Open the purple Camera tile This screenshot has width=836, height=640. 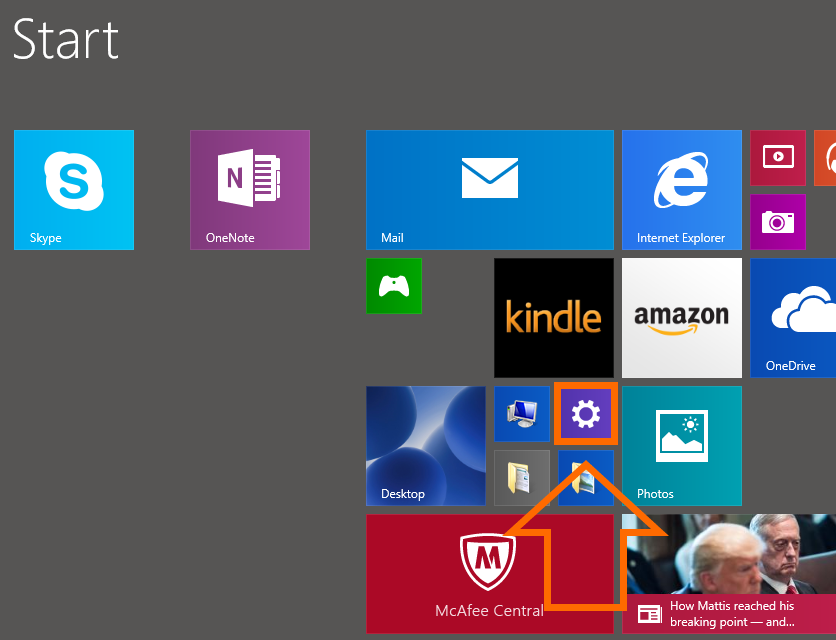pyautogui.click(x=778, y=222)
